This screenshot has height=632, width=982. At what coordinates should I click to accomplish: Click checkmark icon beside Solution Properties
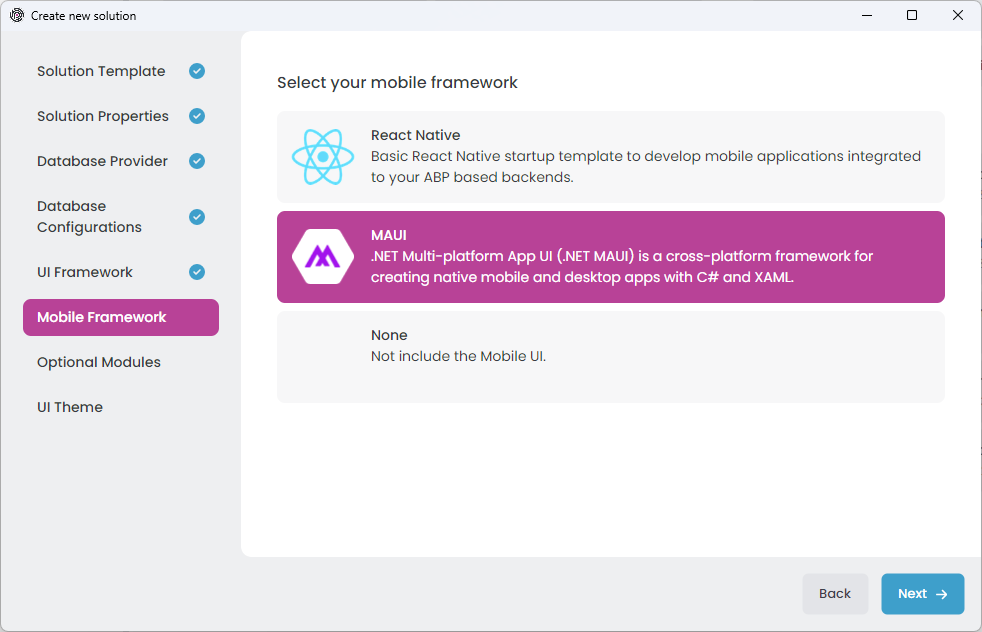click(197, 116)
